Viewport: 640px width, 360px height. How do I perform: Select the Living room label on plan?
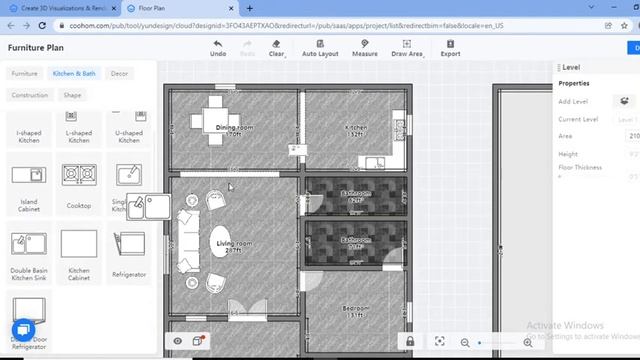pyautogui.click(x=234, y=247)
